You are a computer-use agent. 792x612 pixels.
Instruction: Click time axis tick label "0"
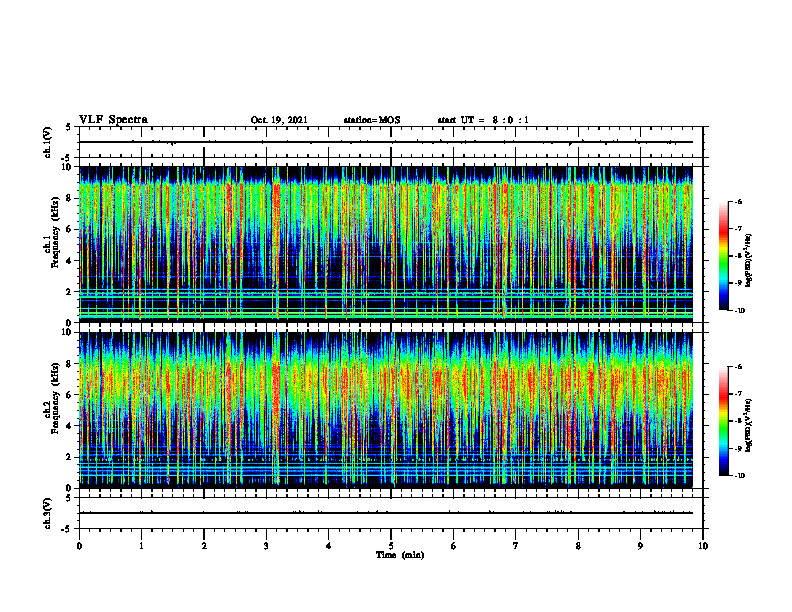tap(79, 546)
